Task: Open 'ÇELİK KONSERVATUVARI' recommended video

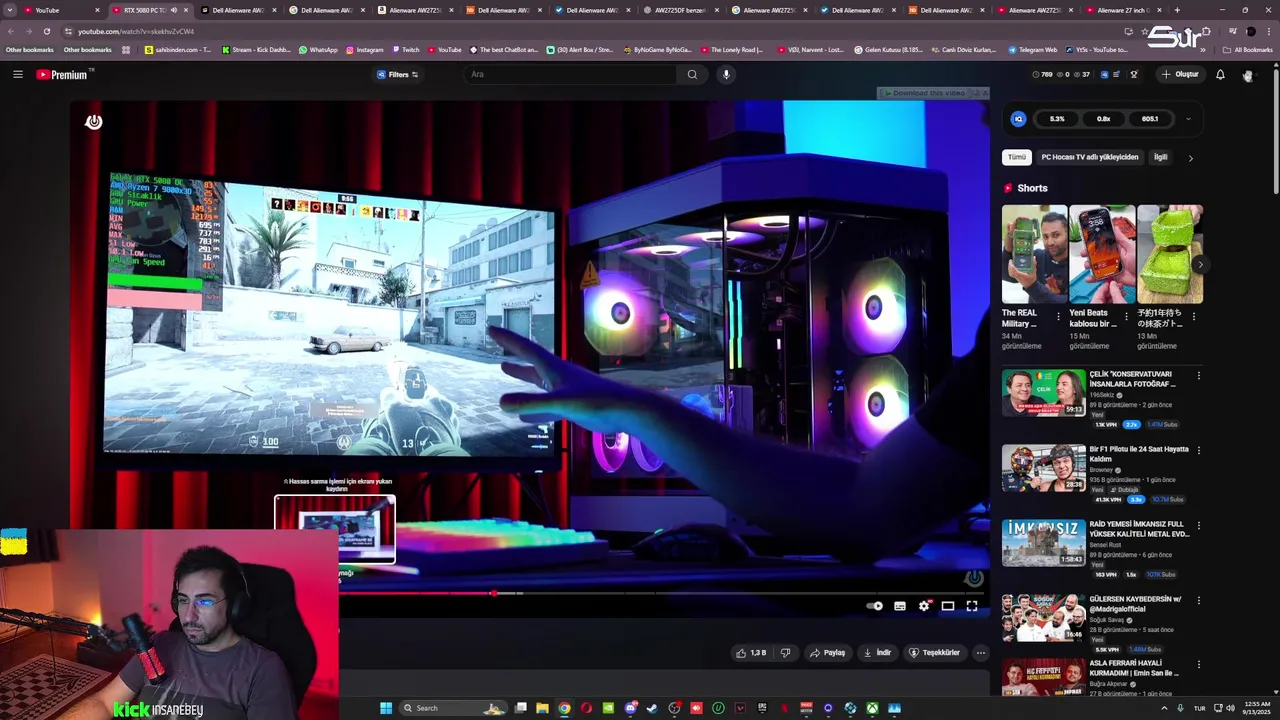Action: coord(1043,393)
